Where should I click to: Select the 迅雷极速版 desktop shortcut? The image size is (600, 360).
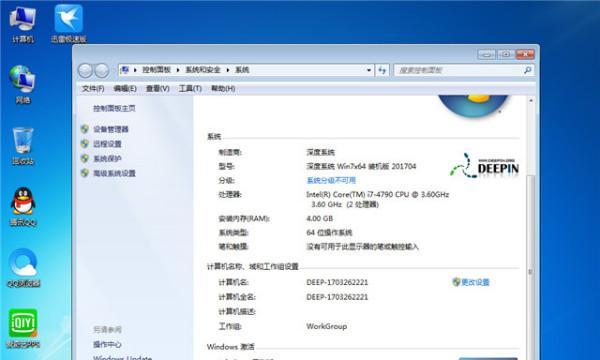[68, 24]
